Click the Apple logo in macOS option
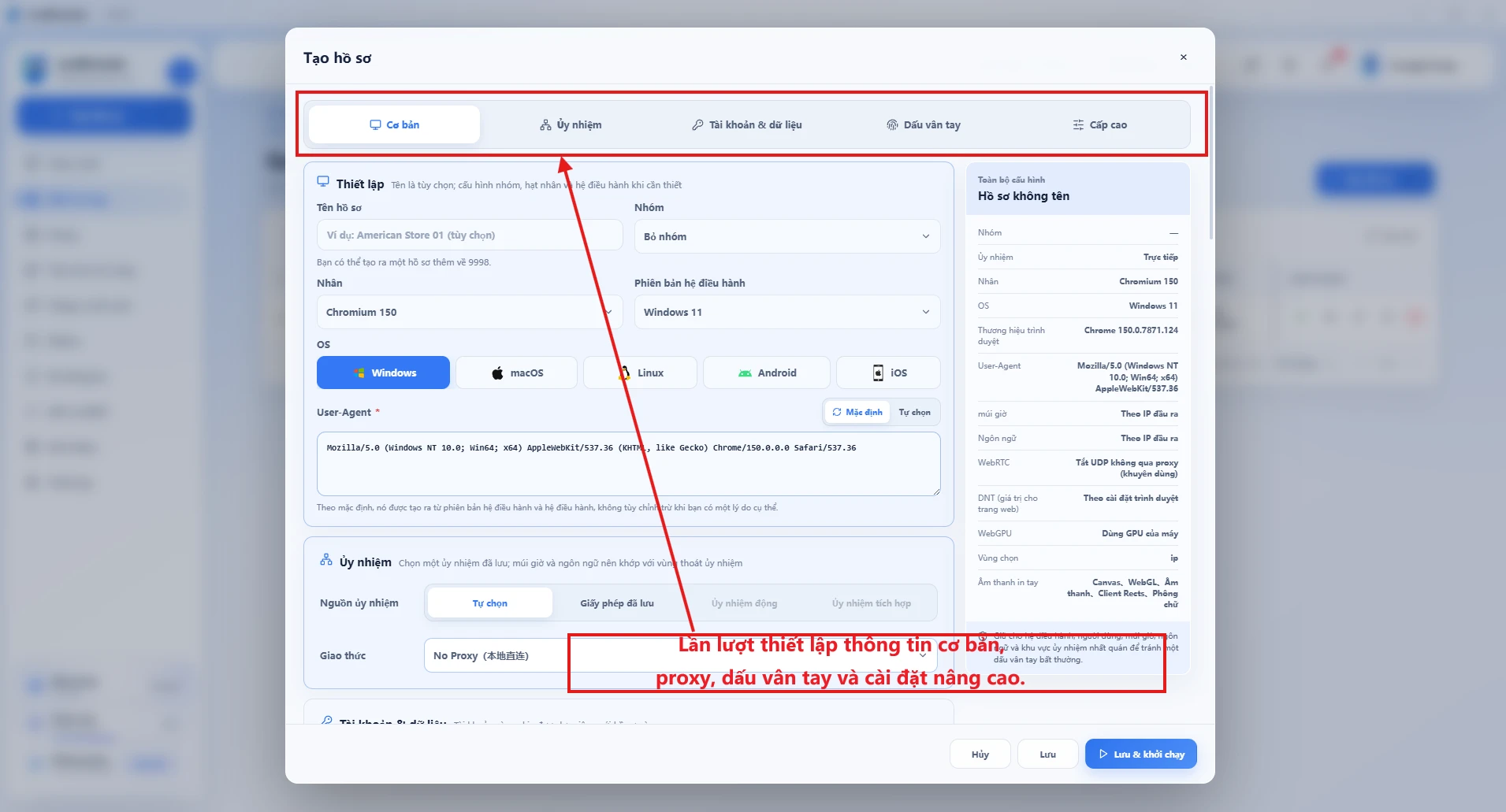The image size is (1506, 812). 497,373
